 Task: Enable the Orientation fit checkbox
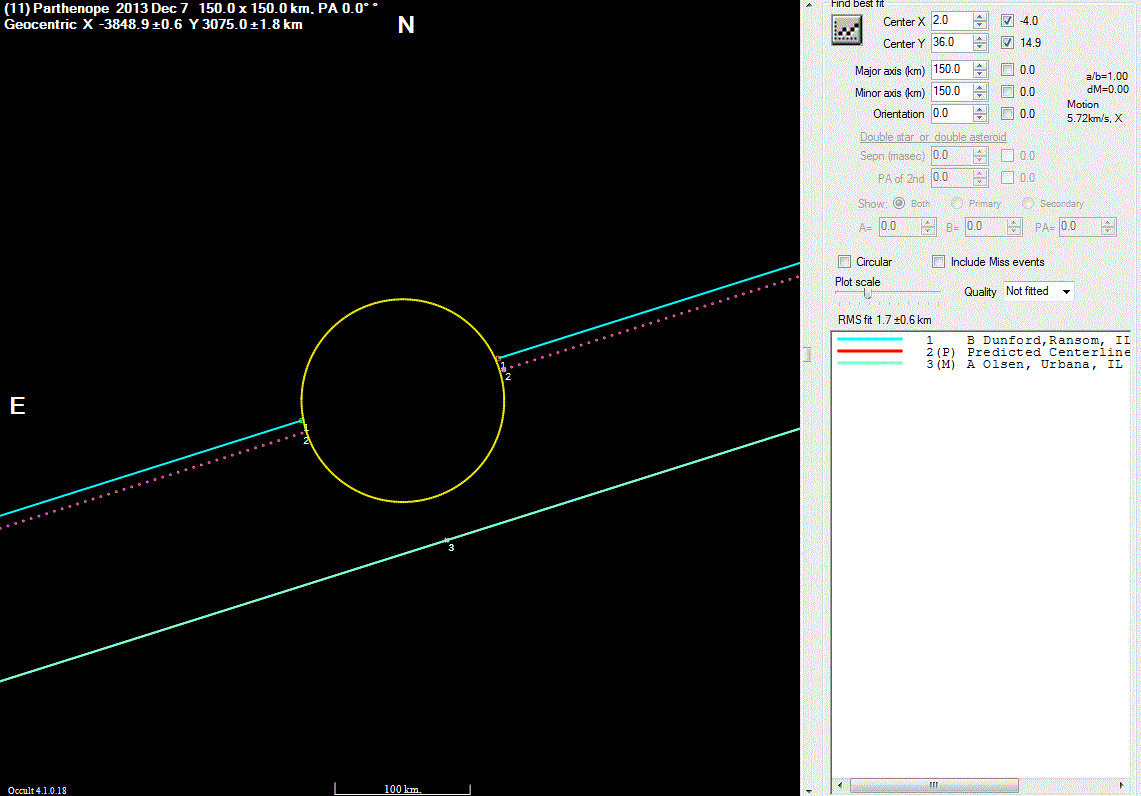(x=1007, y=114)
